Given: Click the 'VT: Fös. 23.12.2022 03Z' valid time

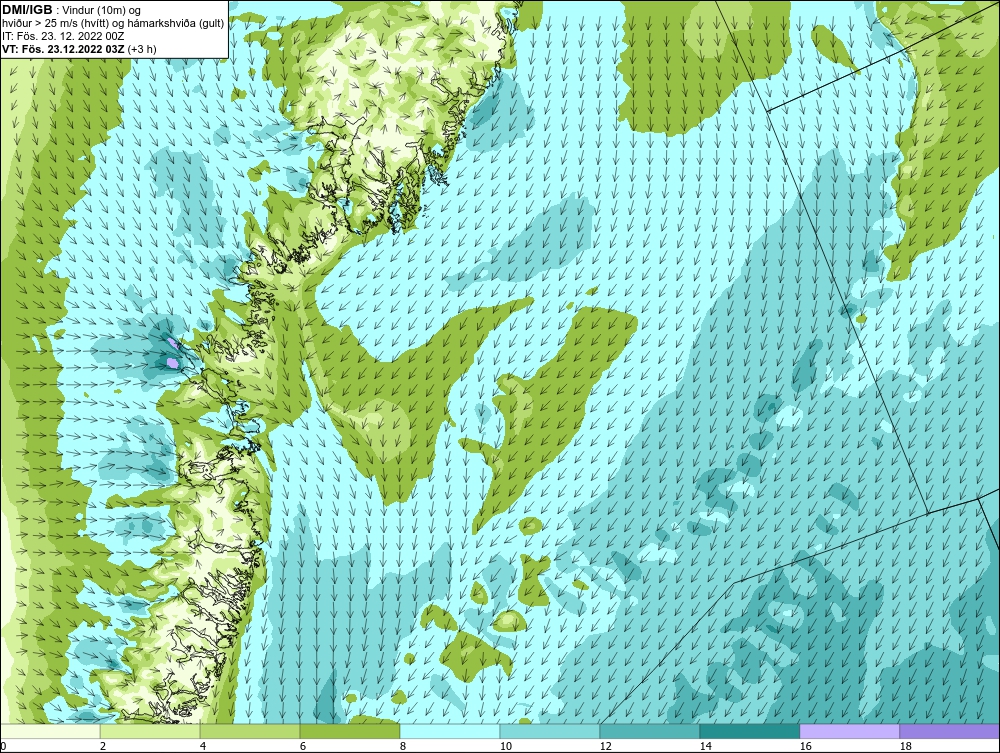Looking at the screenshot, I should pos(64,48).
